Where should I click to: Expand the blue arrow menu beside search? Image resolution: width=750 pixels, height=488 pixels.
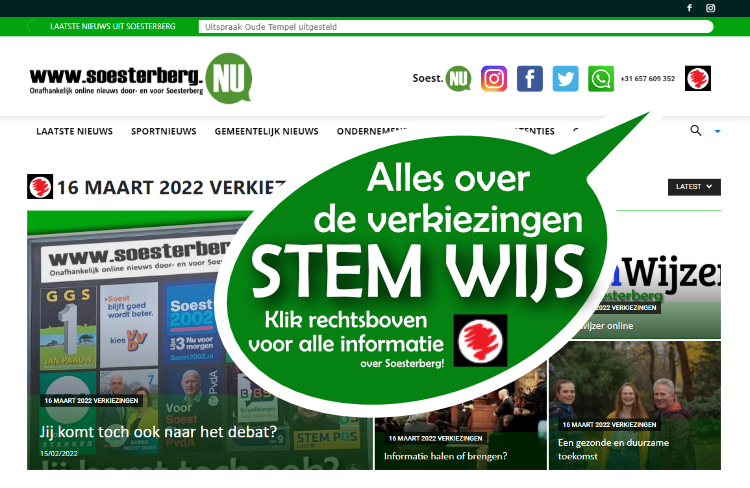[x=717, y=132]
